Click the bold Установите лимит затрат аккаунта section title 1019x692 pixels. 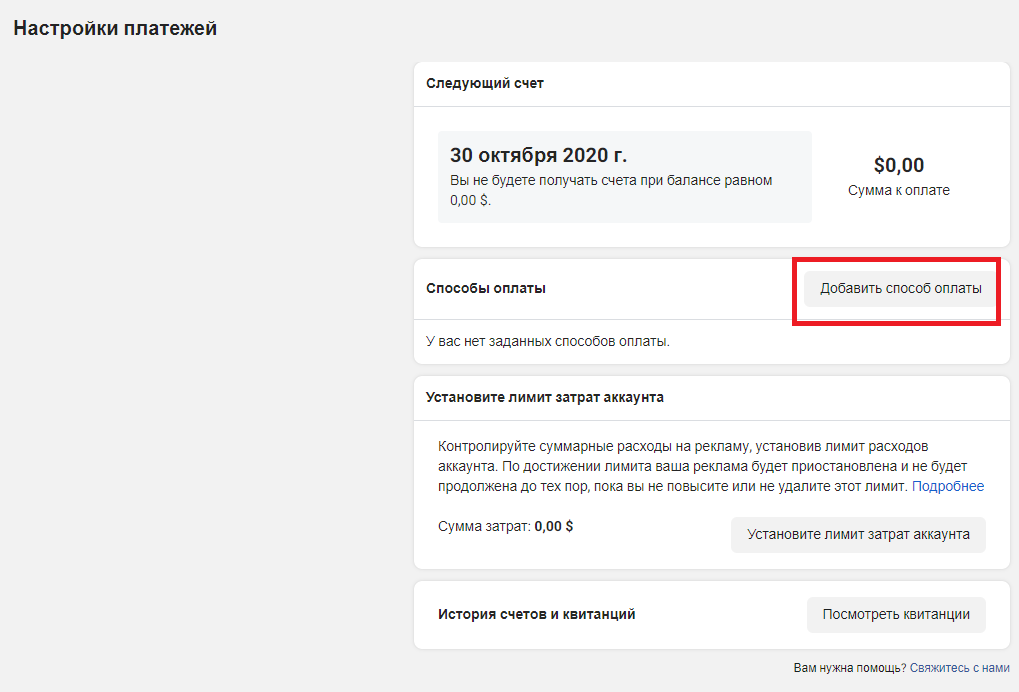click(545, 397)
